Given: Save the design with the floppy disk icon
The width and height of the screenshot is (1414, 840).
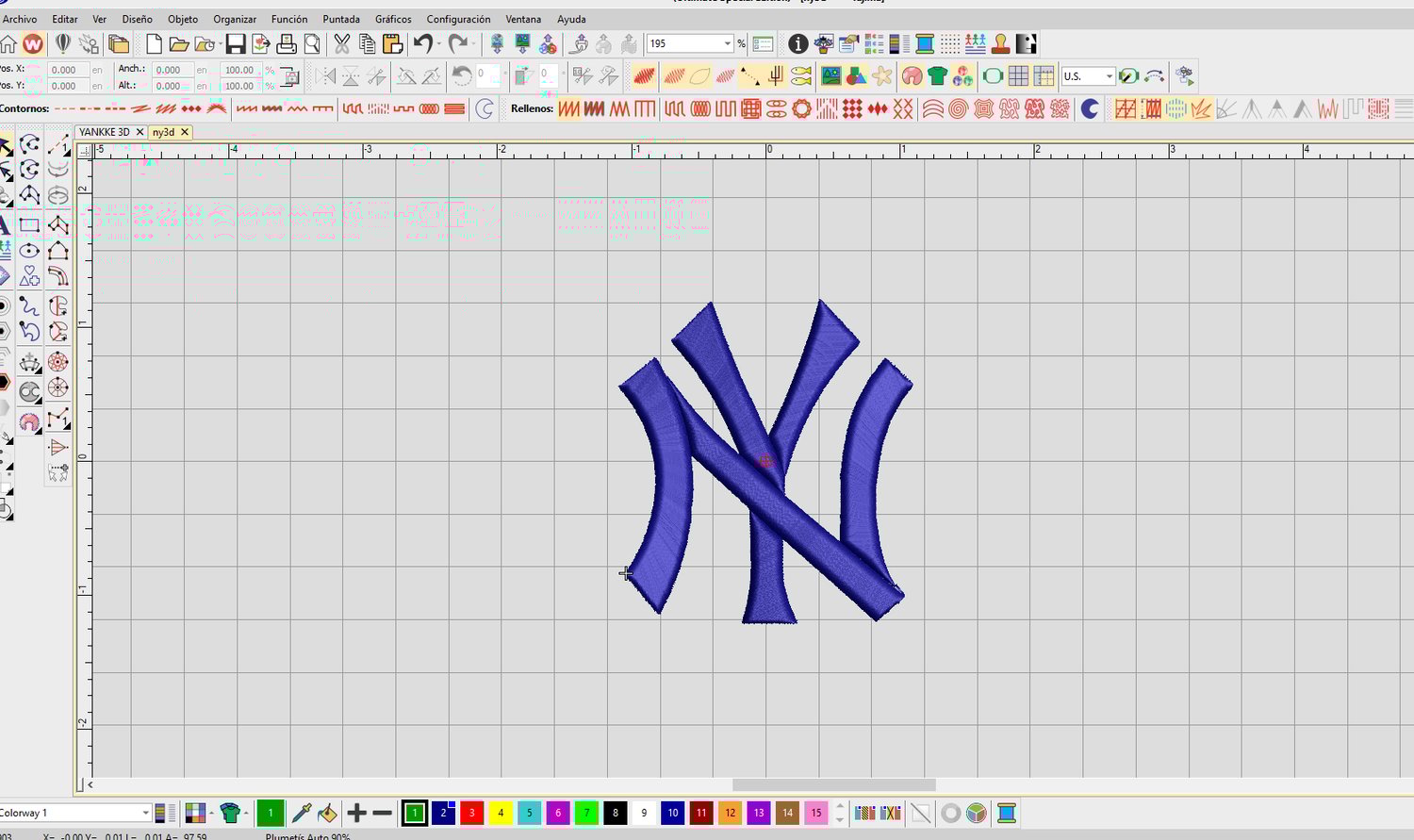Looking at the screenshot, I should 236,43.
